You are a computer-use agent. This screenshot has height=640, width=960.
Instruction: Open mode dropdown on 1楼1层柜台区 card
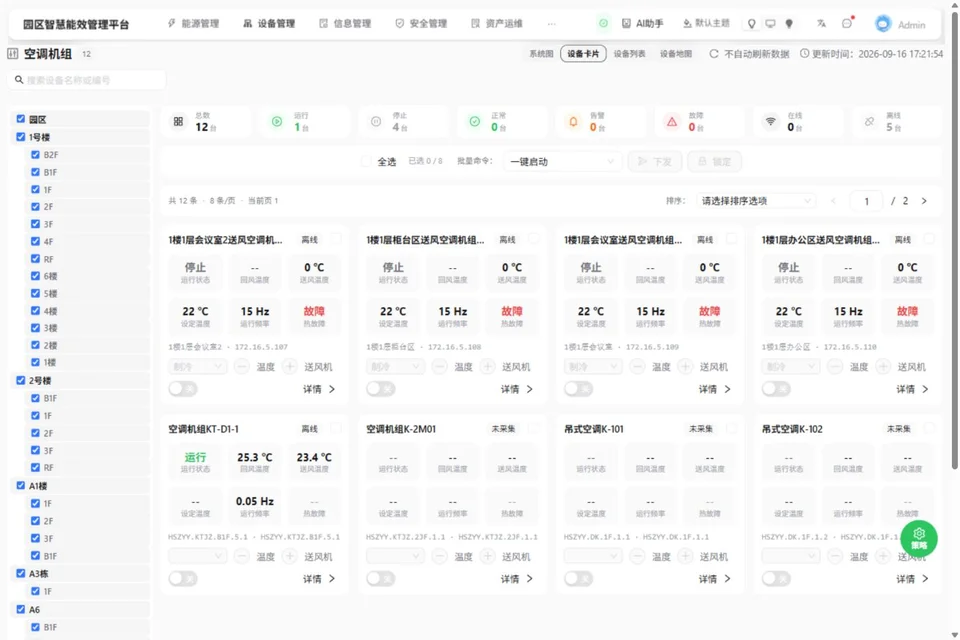coord(395,366)
